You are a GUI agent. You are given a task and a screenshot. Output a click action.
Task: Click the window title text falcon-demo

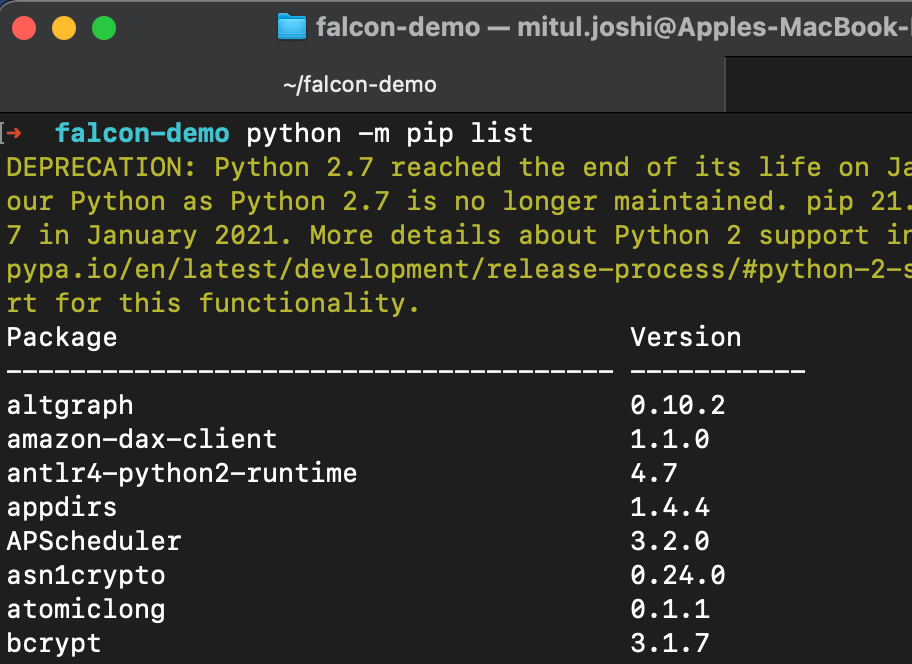pyautogui.click(x=398, y=27)
